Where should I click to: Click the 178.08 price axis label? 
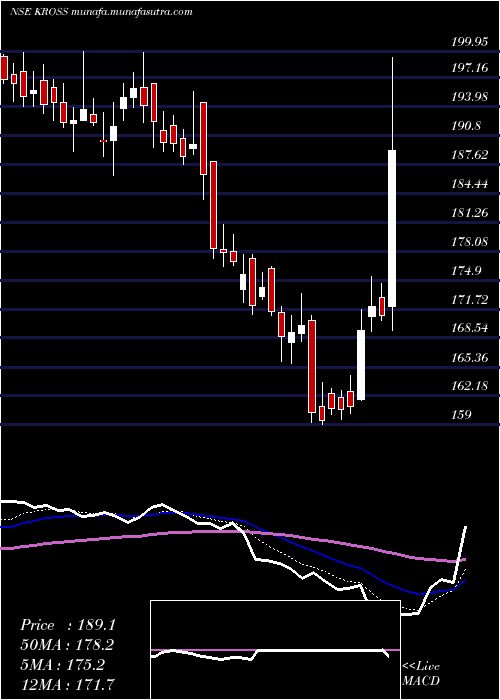click(469, 242)
